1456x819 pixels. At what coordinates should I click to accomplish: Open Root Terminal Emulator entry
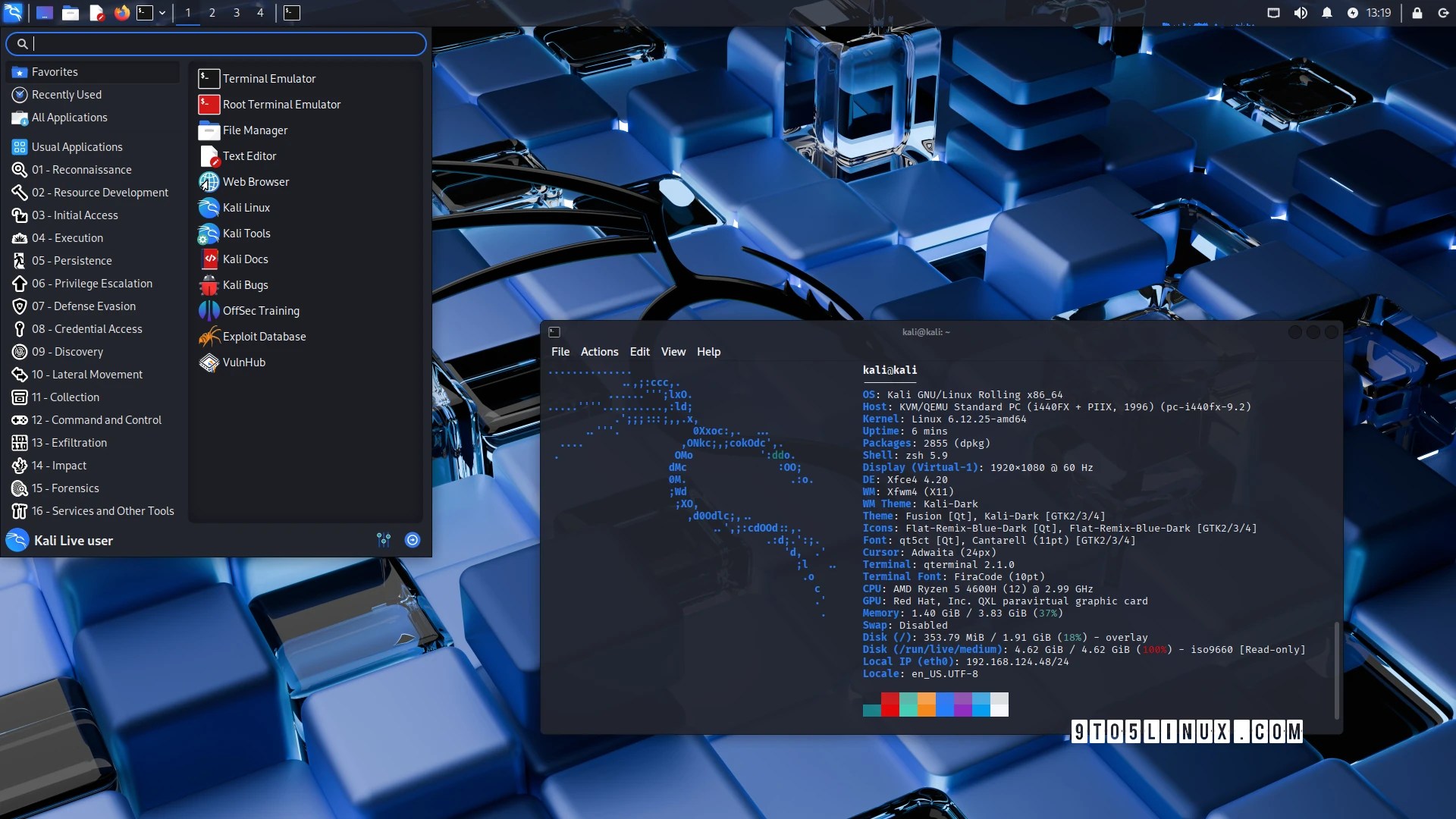281,105
